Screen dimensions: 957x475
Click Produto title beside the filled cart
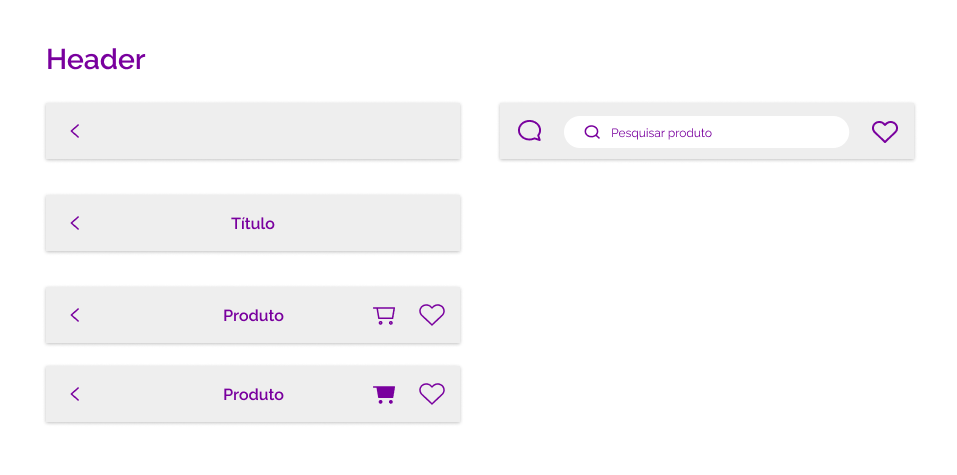253,394
